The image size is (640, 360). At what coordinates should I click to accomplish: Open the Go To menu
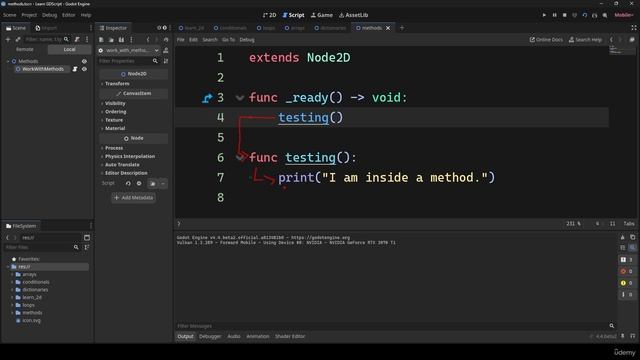pyautogui.click(x=228, y=40)
